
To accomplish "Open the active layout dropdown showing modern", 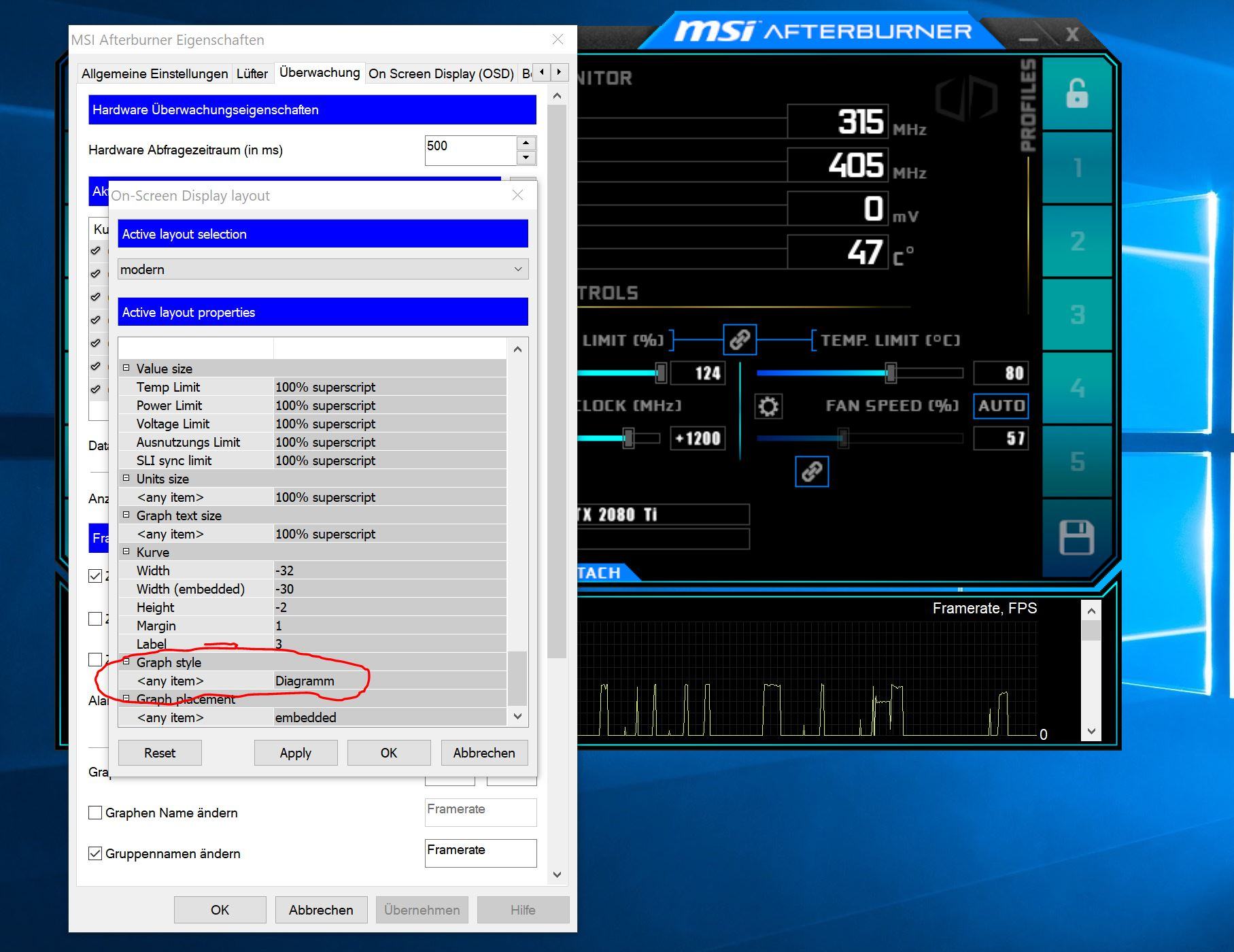I will tap(323, 269).
